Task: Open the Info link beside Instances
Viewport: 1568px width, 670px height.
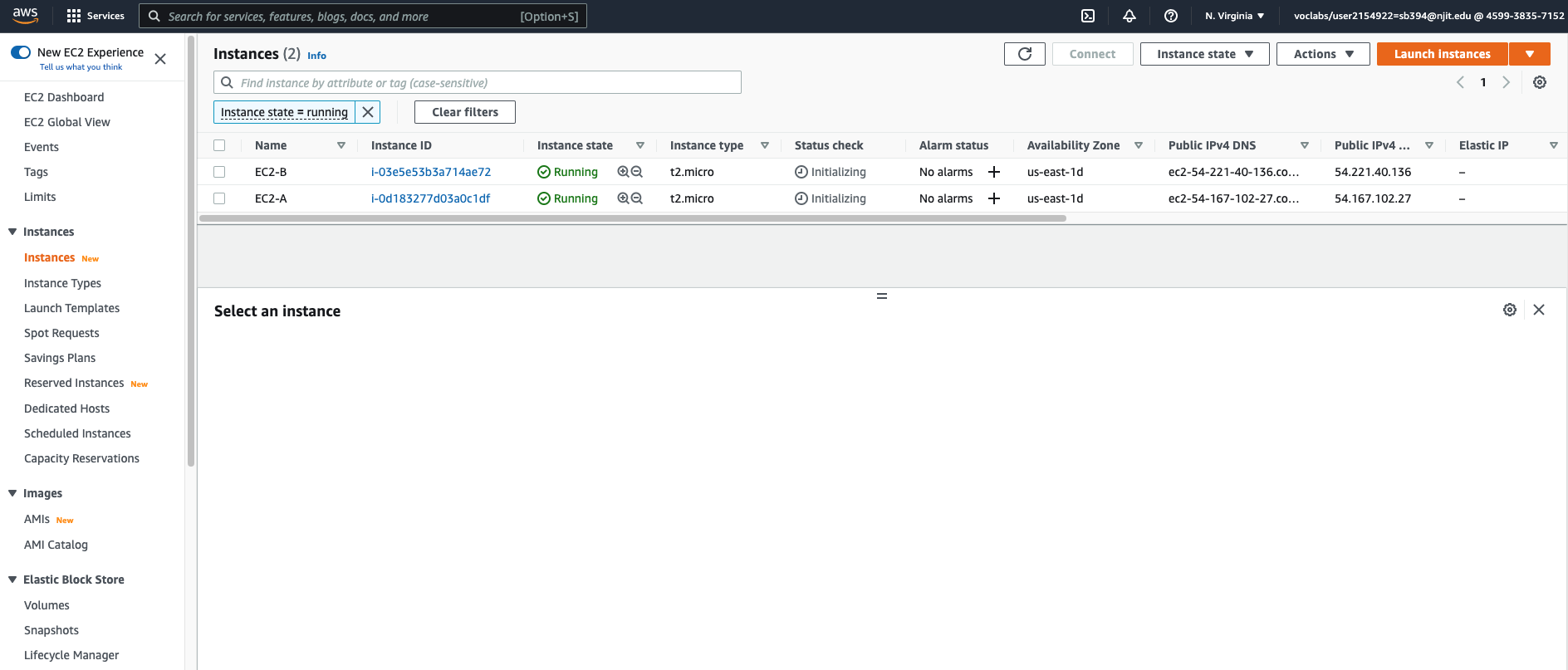Action: (316, 56)
